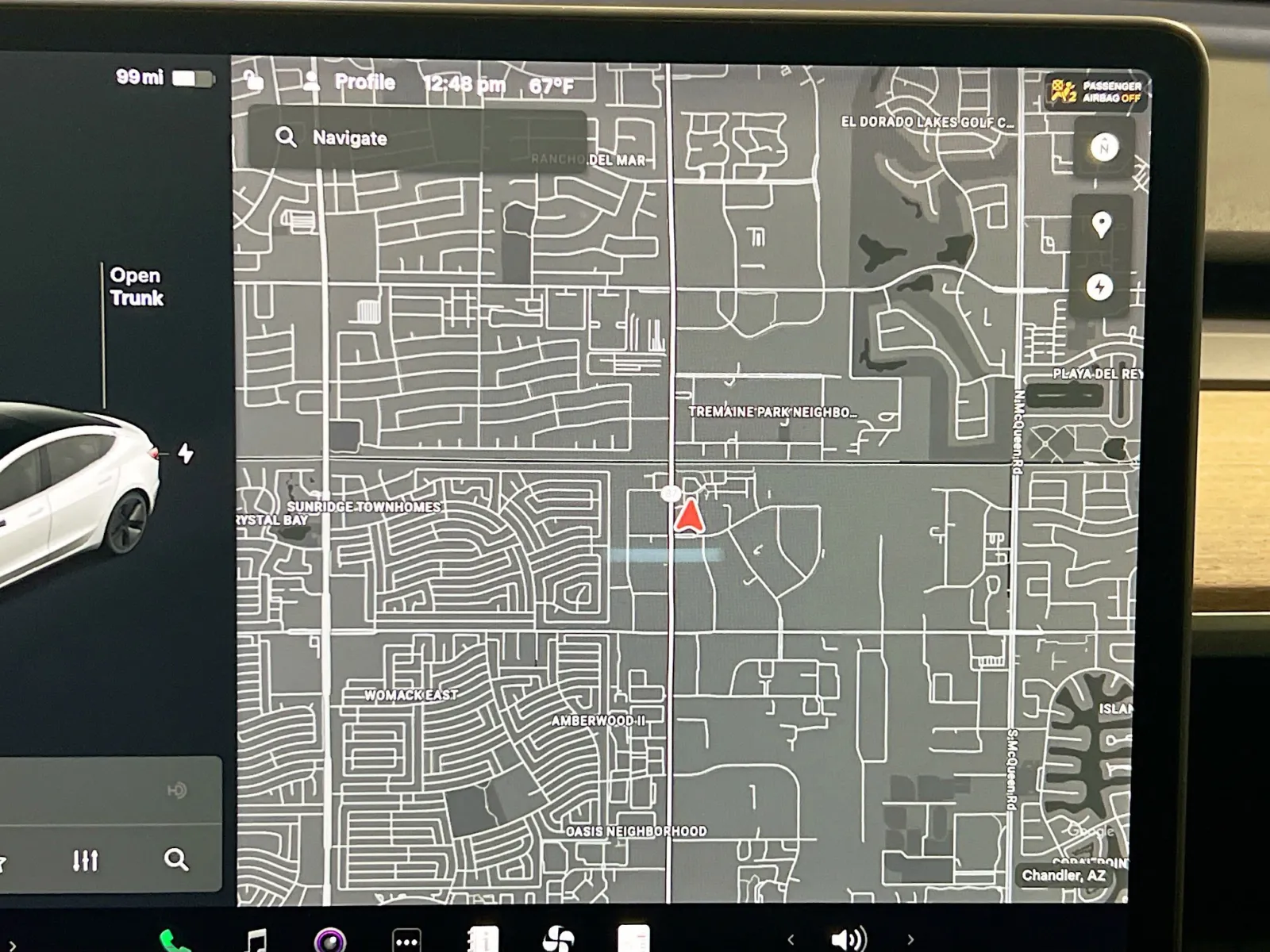Viewport: 1270px width, 952px height.
Task: Open the app launcher with the three dots
Action: 405,943
